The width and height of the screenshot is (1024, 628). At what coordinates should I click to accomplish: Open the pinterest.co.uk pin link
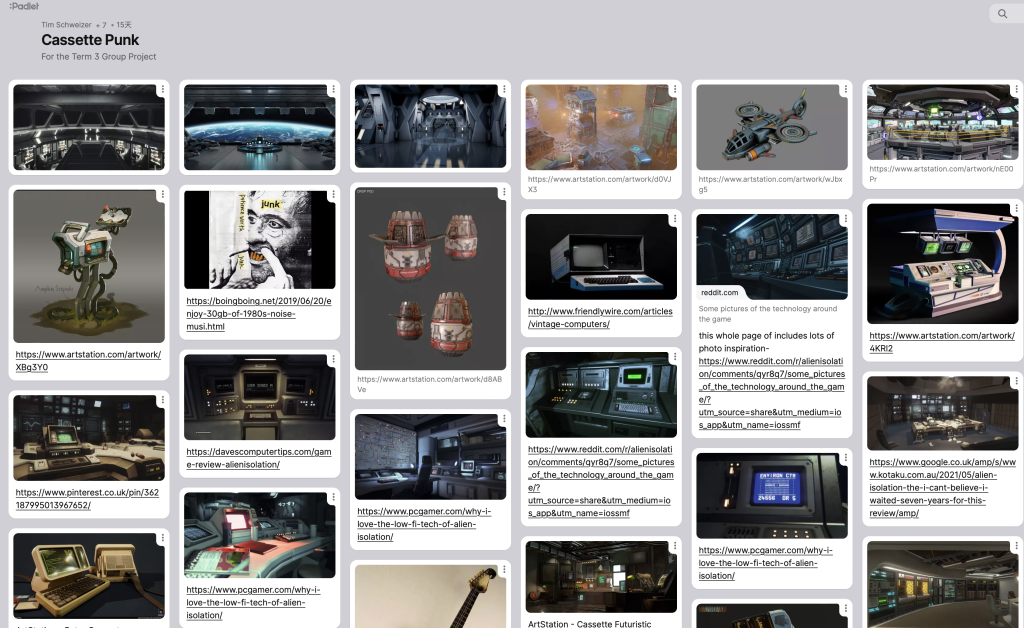point(87,499)
